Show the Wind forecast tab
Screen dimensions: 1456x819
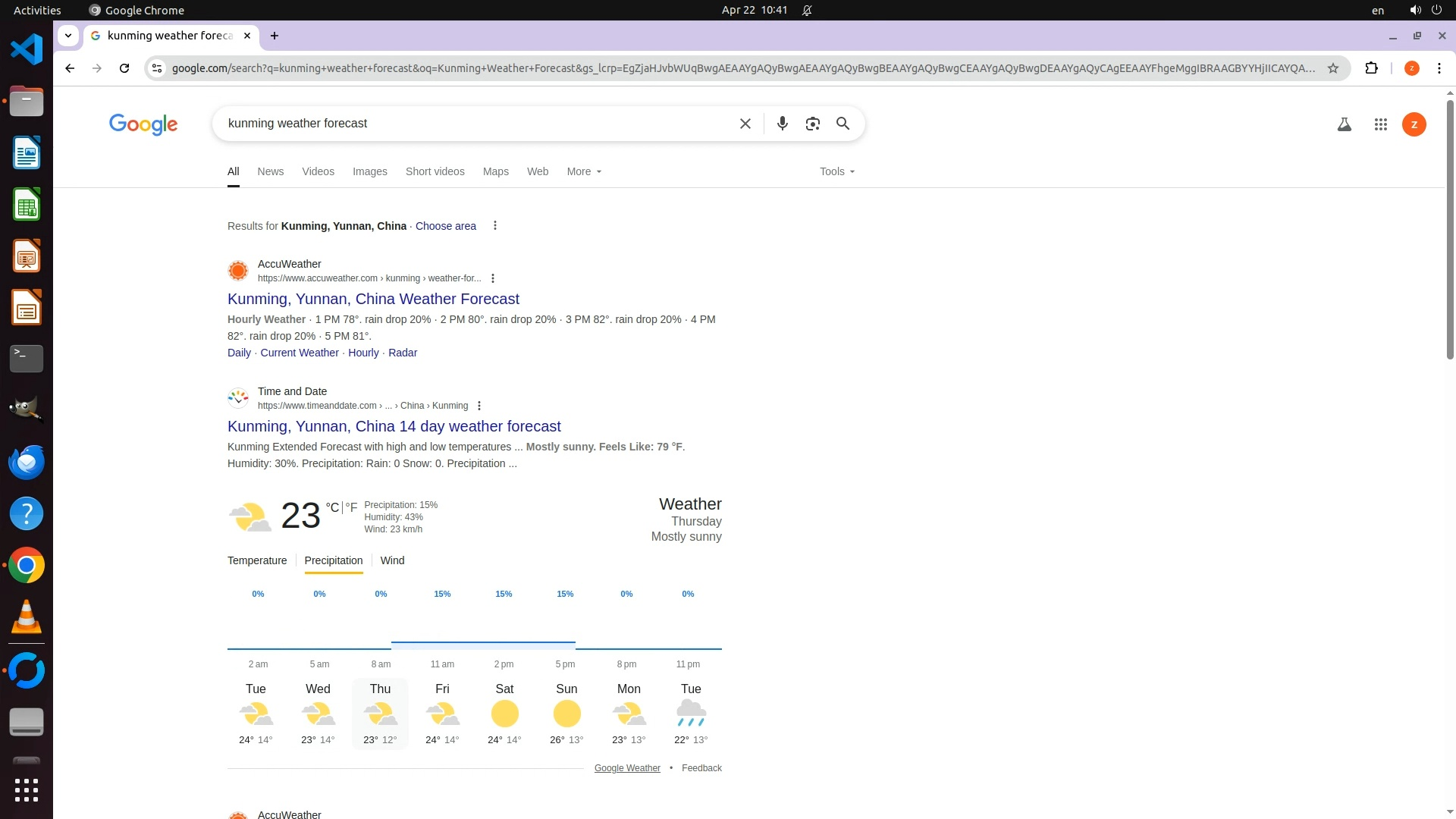point(392,560)
